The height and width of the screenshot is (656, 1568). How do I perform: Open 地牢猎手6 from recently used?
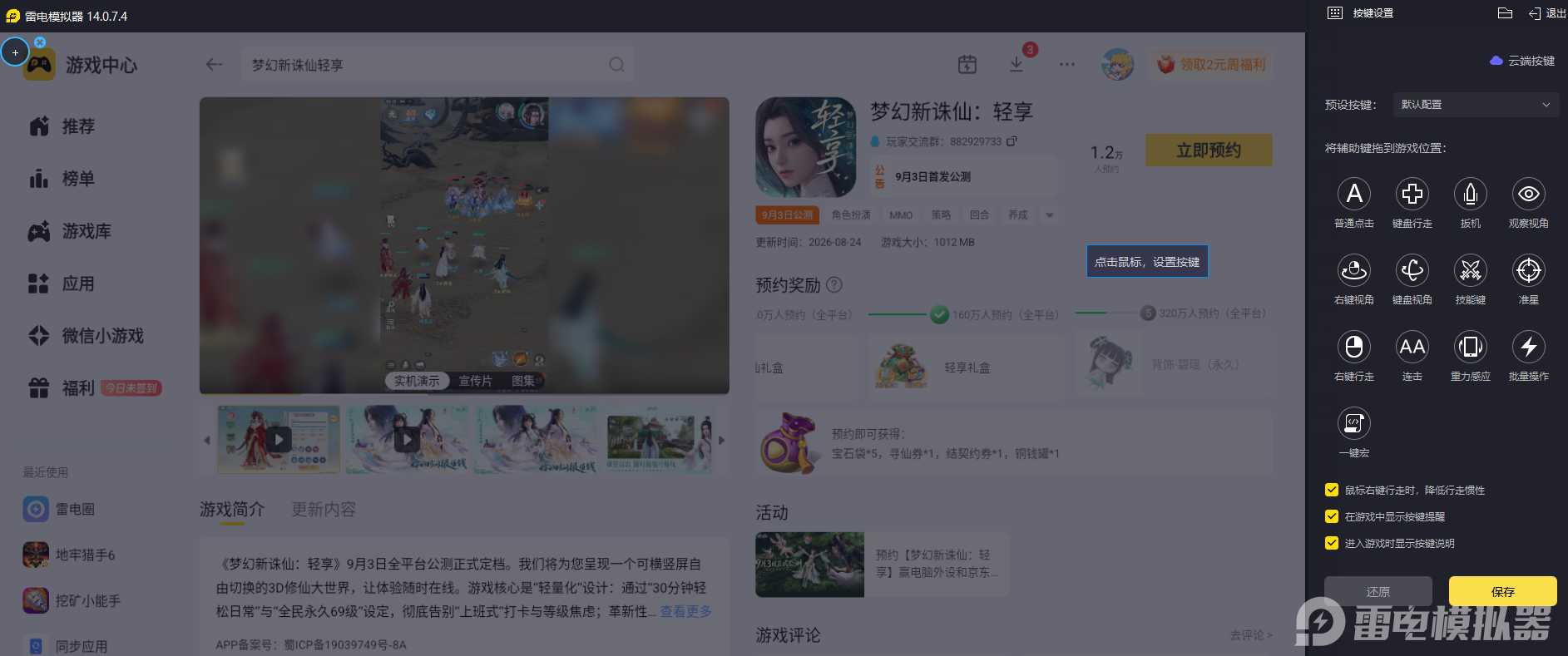coord(69,555)
